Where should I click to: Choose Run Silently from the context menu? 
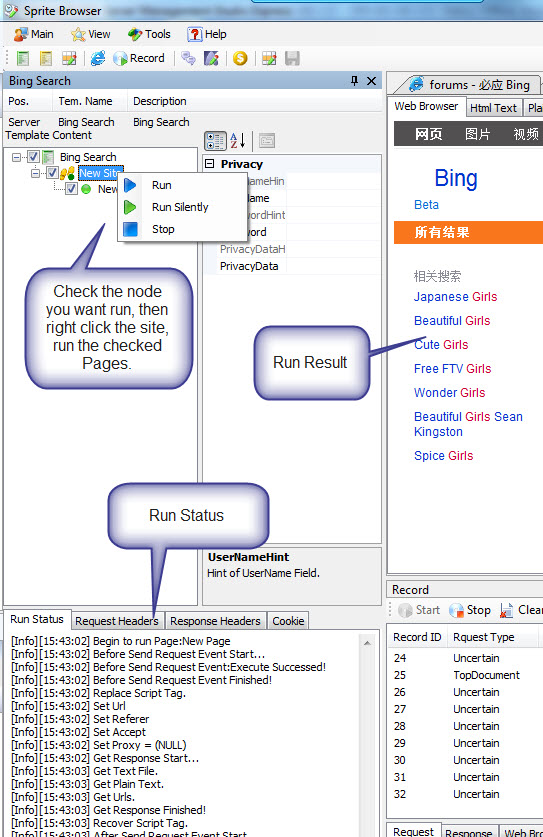point(181,207)
